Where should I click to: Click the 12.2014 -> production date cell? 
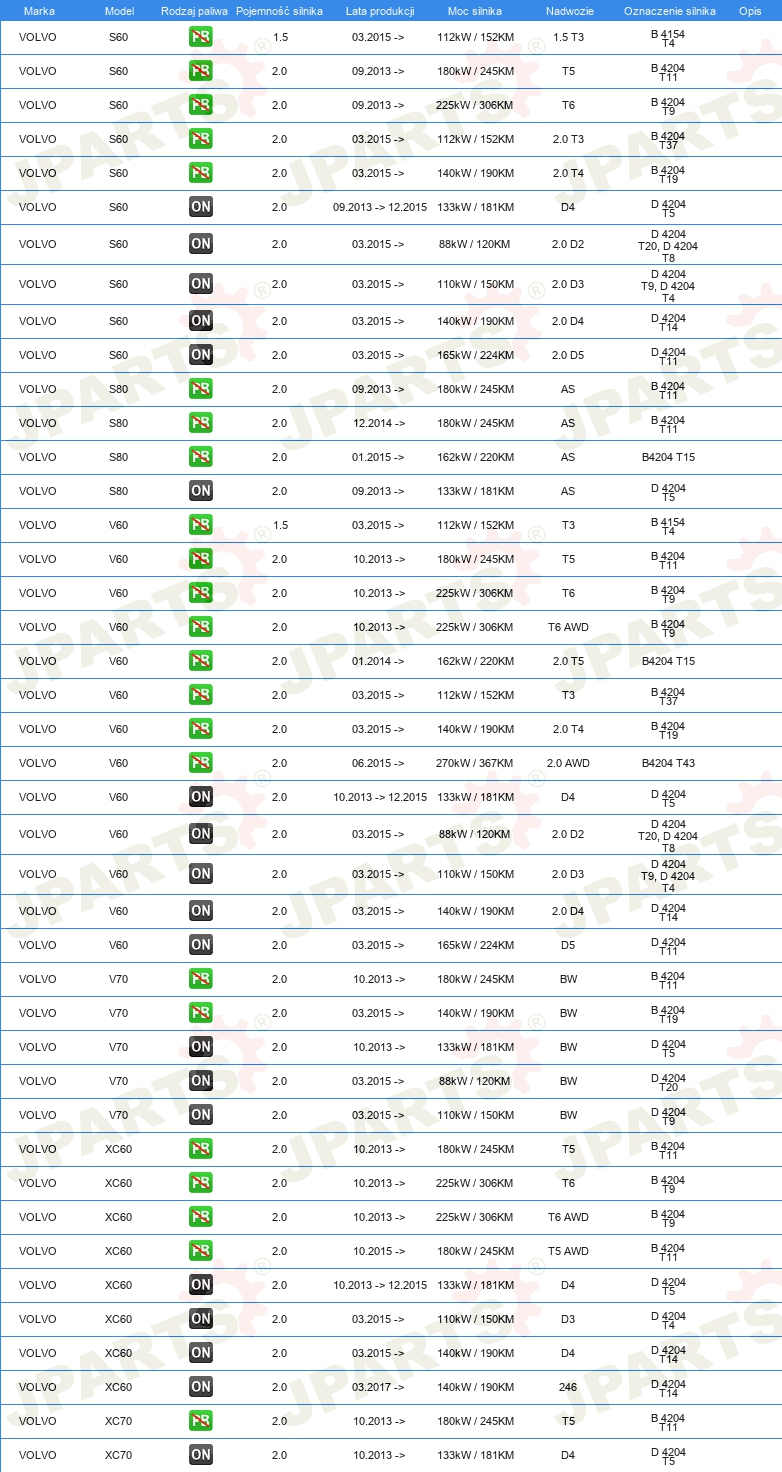pyautogui.click(x=378, y=423)
